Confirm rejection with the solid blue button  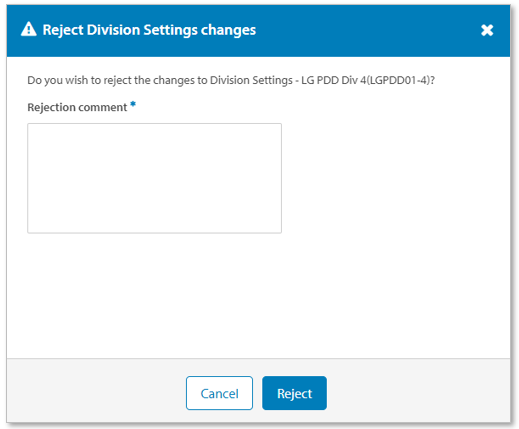click(294, 393)
